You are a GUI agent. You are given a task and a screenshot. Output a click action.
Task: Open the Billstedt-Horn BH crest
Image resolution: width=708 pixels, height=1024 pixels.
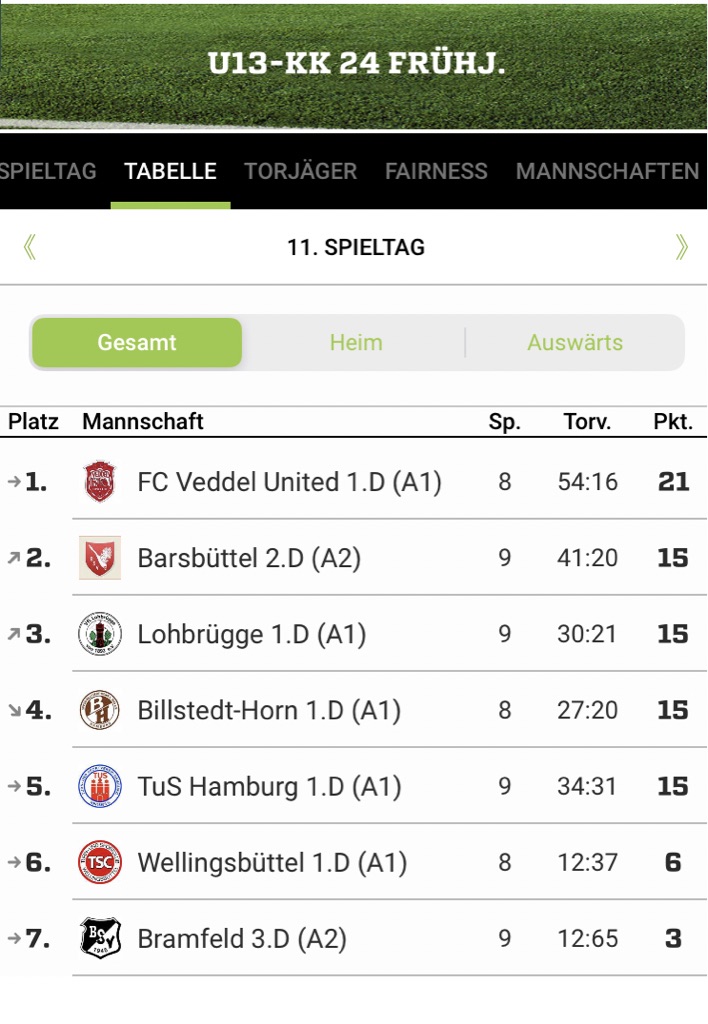[100, 711]
